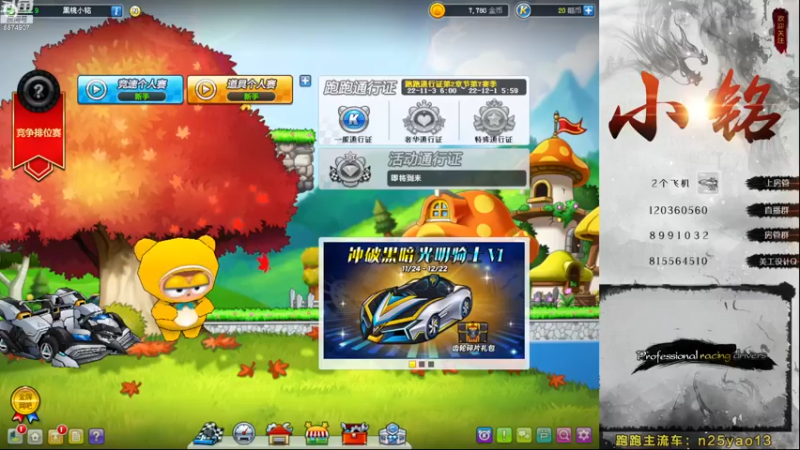The image size is (800, 450).
Task: Start 道具个人赛 item solo race
Action: (x=240, y=89)
